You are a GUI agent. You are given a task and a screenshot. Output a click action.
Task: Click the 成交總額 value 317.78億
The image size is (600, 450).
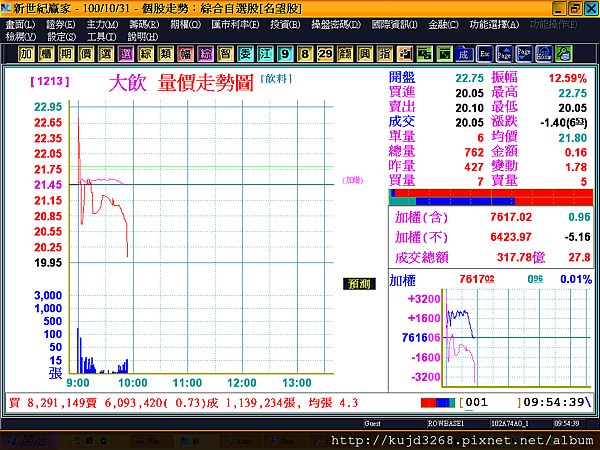(x=521, y=258)
